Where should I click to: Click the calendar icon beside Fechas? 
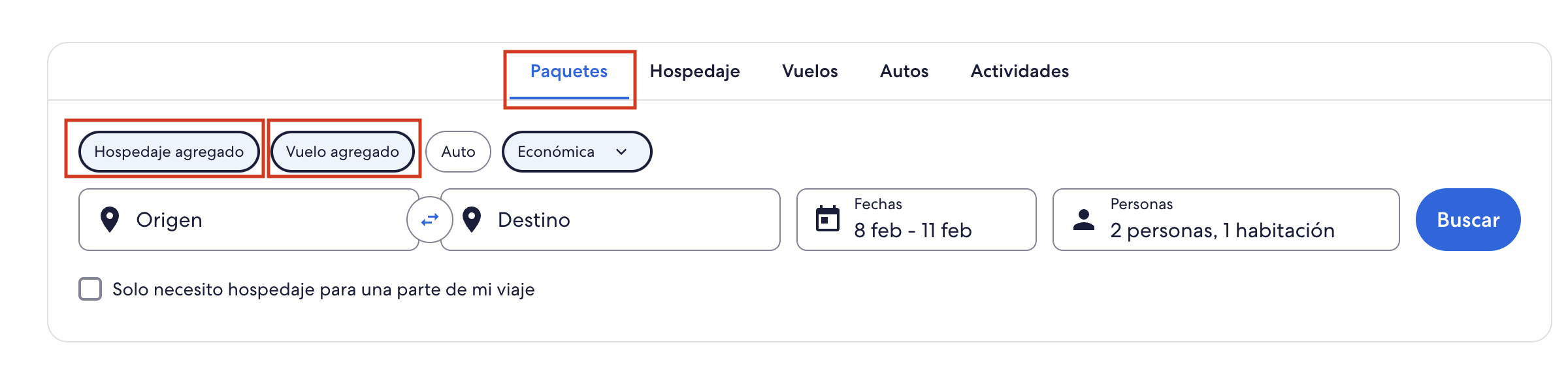click(828, 219)
